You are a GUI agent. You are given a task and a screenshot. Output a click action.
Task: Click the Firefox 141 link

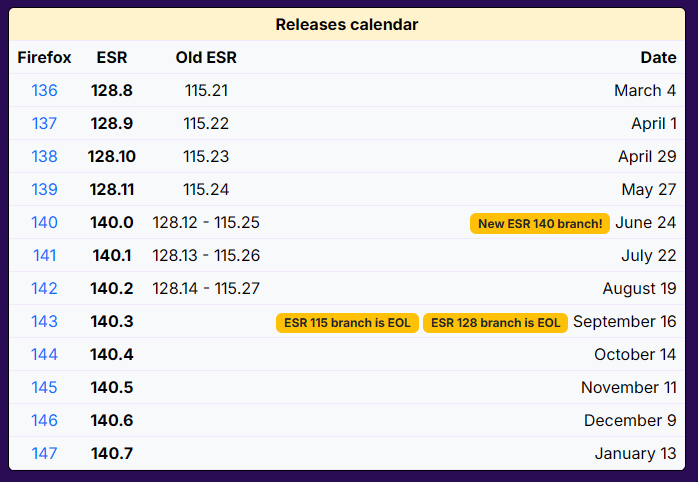44,256
